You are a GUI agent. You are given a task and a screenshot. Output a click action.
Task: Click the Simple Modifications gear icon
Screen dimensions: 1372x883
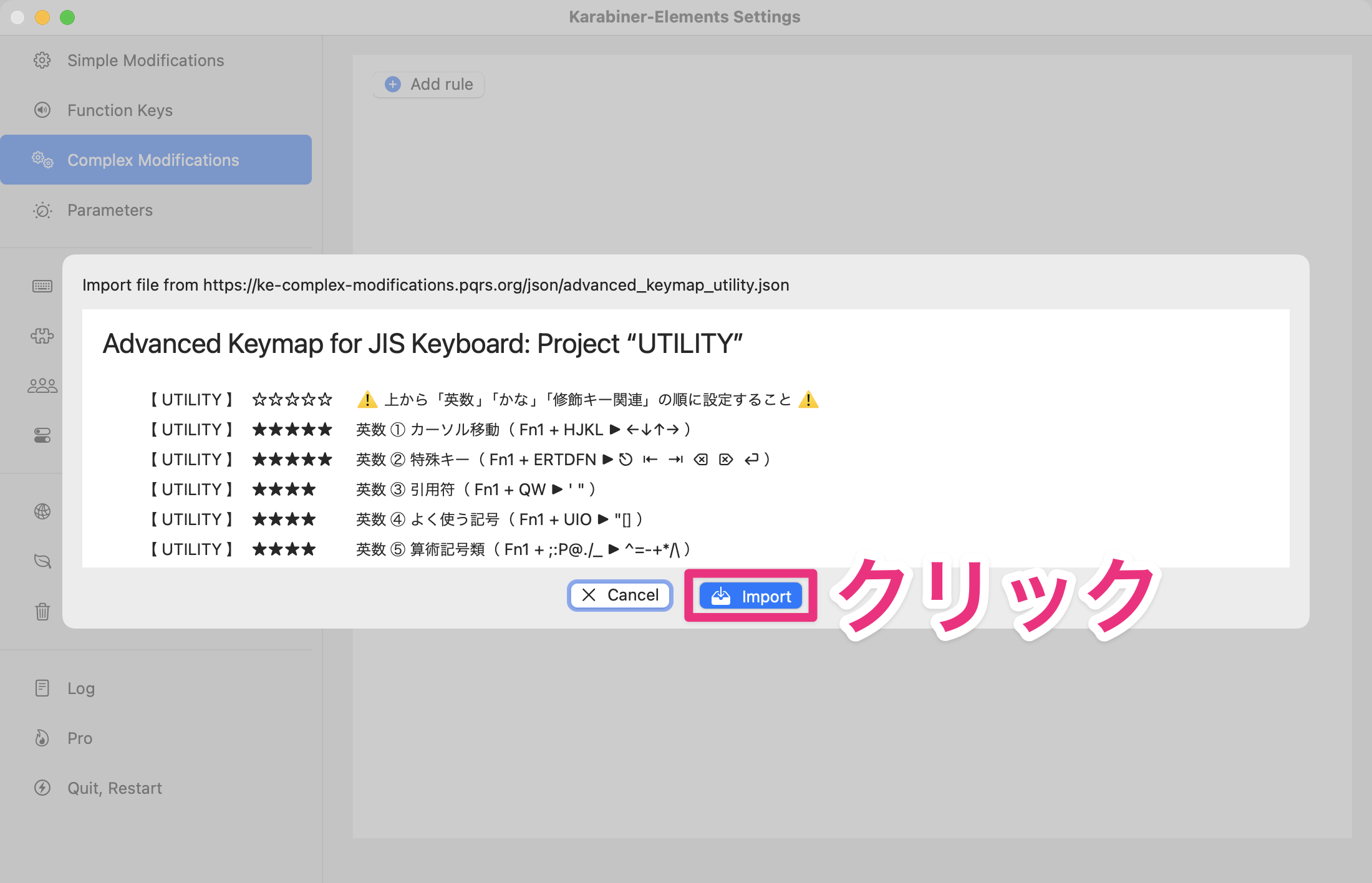(42, 60)
